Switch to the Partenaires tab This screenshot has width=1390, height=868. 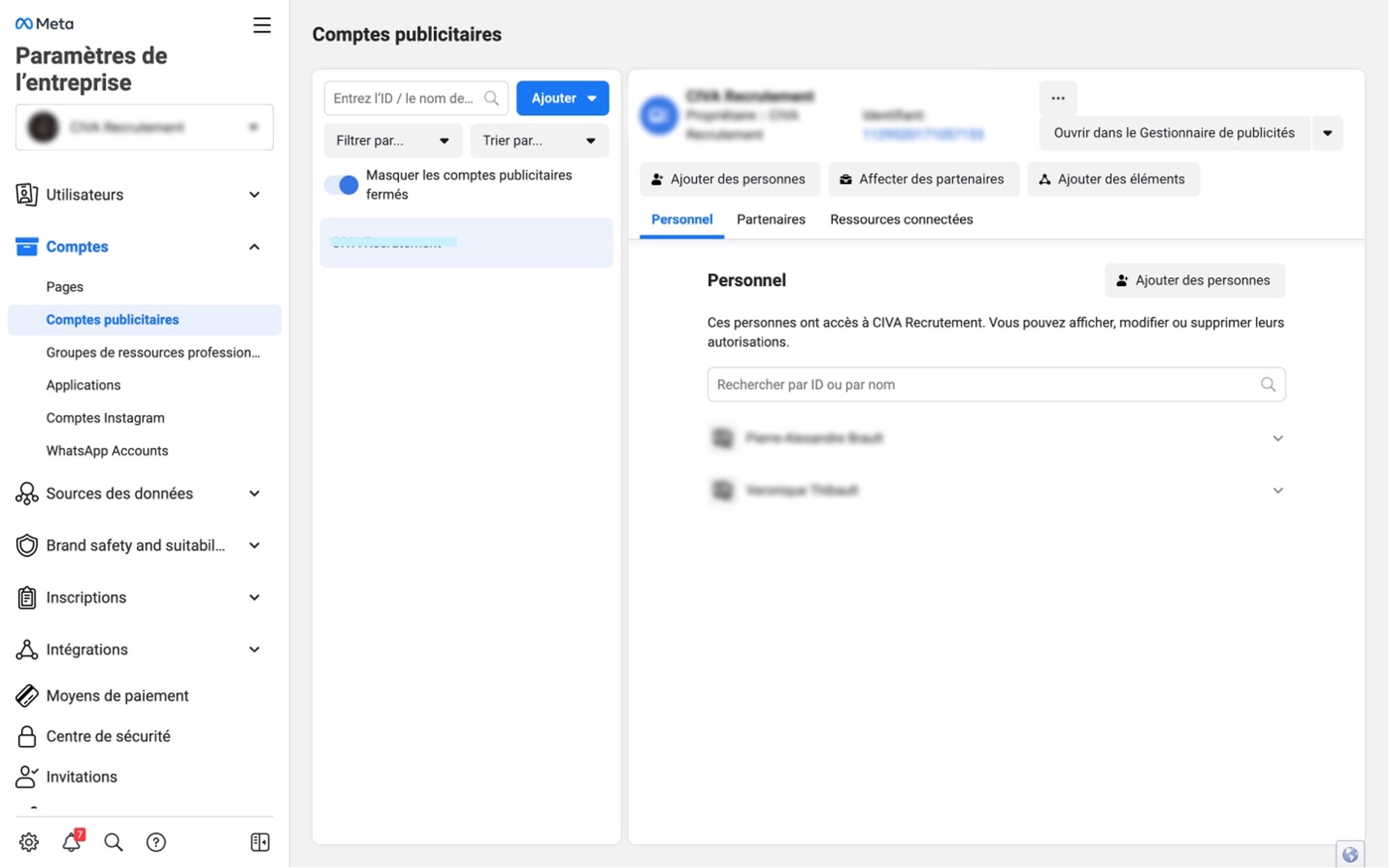click(x=771, y=219)
